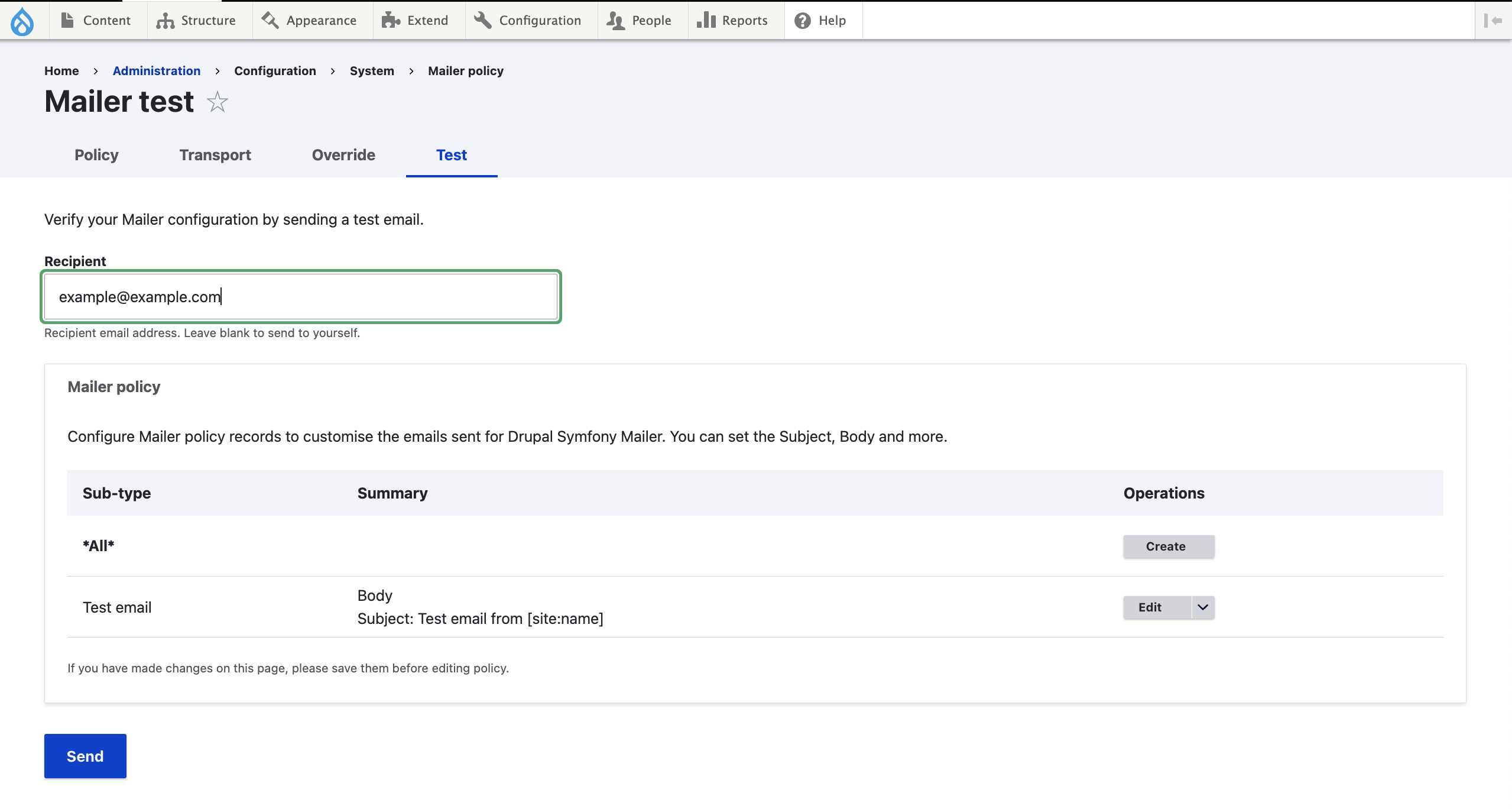Click Create for the *All* sub-type
This screenshot has width=1512, height=809.
[1169, 546]
